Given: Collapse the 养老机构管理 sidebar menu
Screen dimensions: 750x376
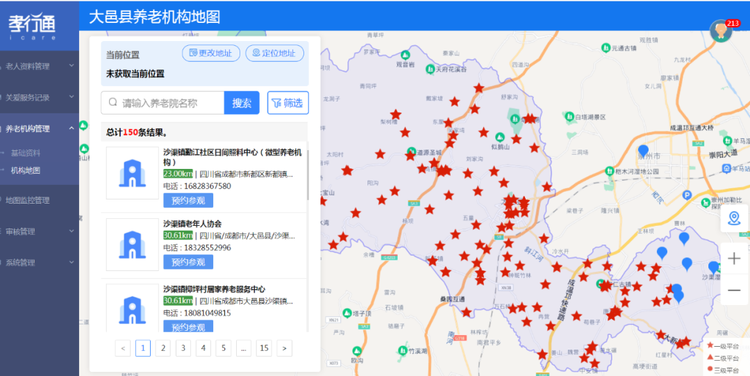Looking at the screenshot, I should pyautogui.click(x=39, y=129).
